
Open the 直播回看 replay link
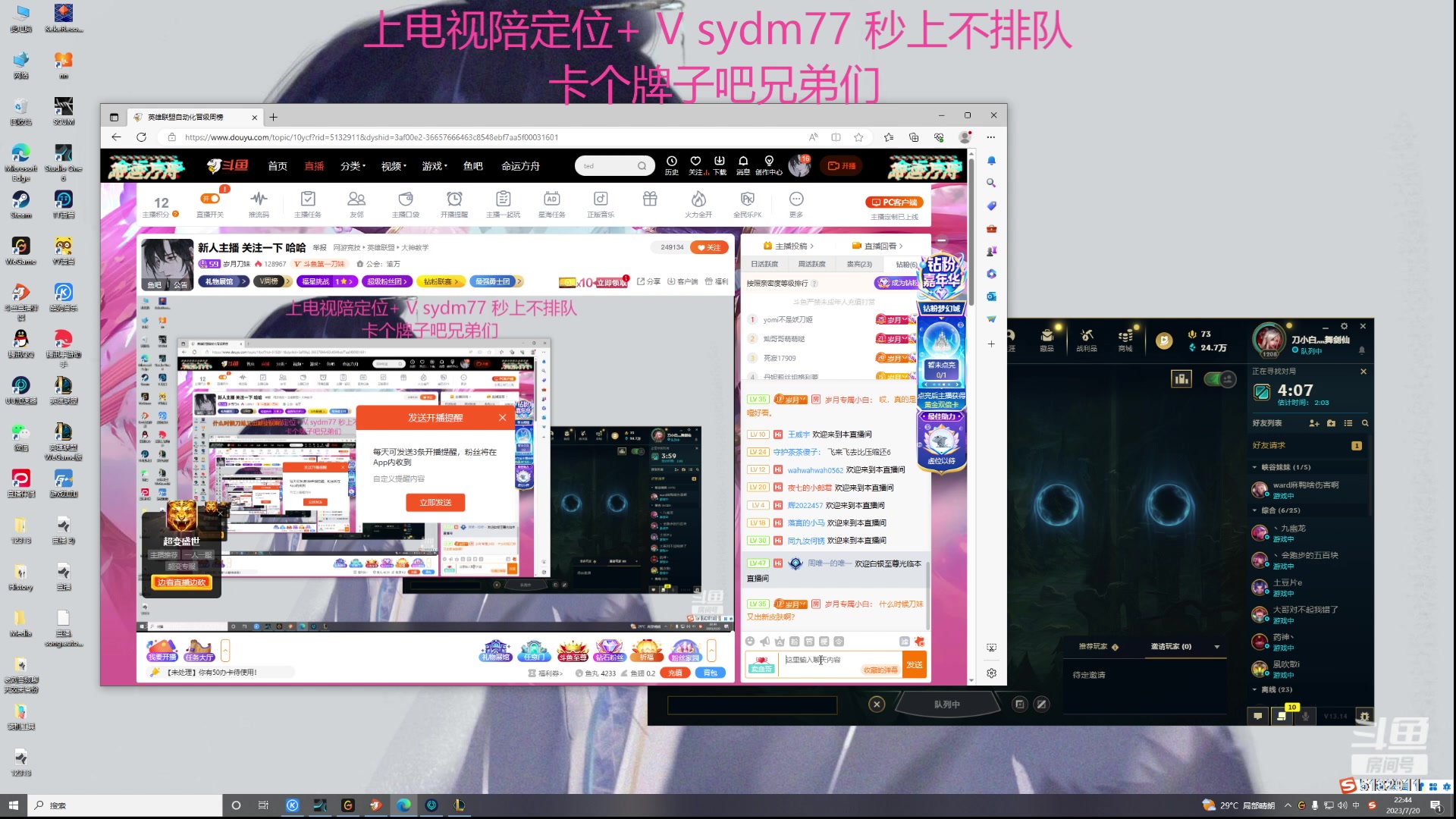point(879,246)
